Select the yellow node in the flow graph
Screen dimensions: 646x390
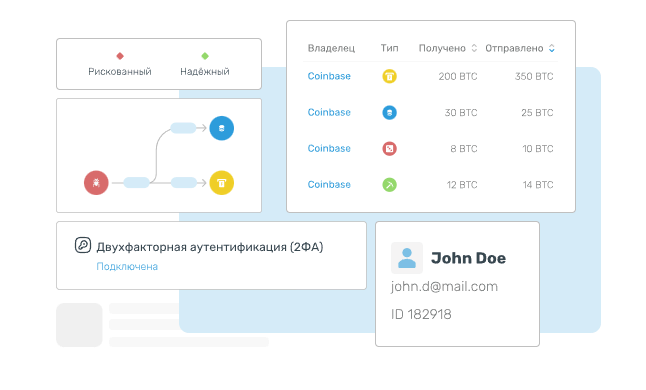point(222,182)
